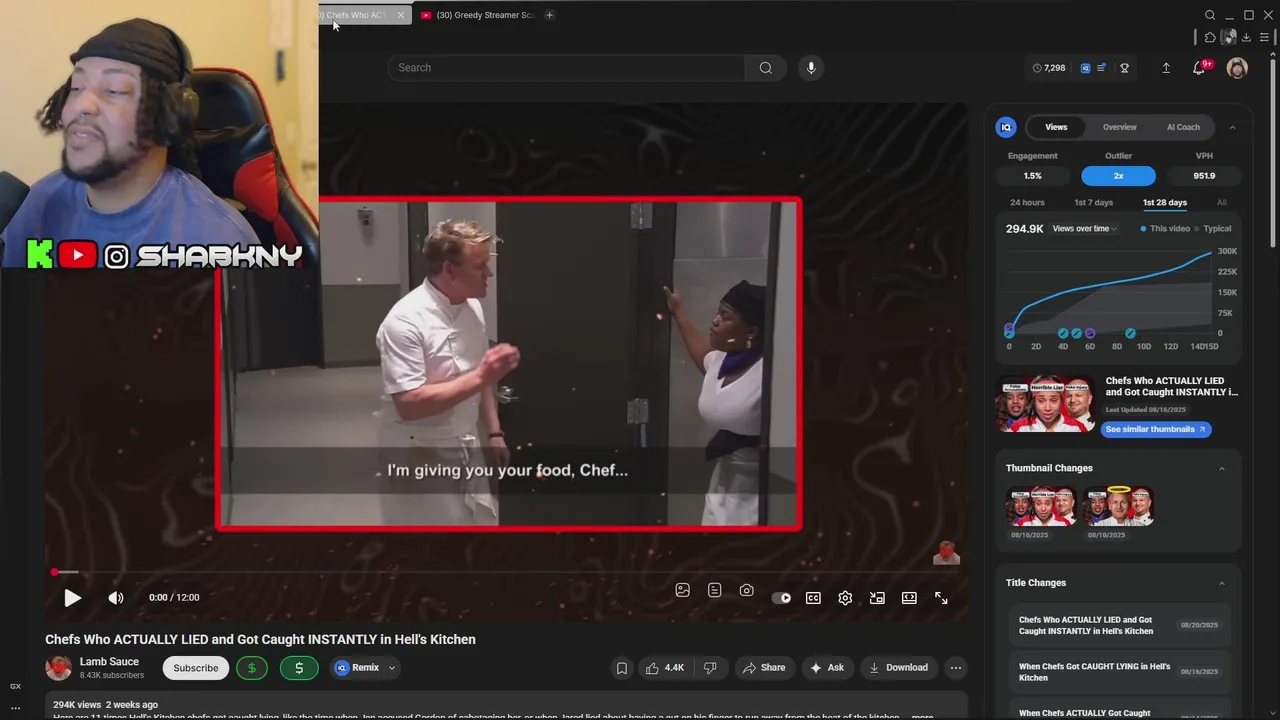1280x720 pixels.
Task: Focus the YouTube search field
Action: coord(566,68)
